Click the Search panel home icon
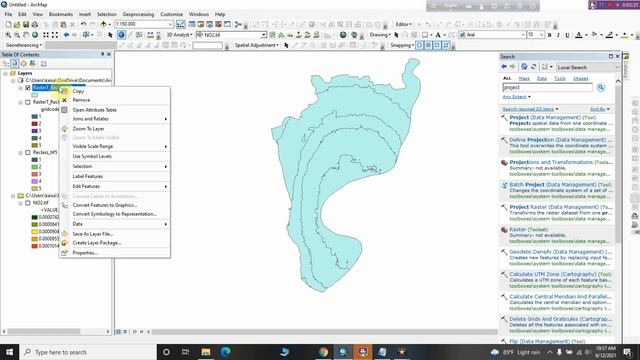Screen dimensions: 640x360 point(524,67)
